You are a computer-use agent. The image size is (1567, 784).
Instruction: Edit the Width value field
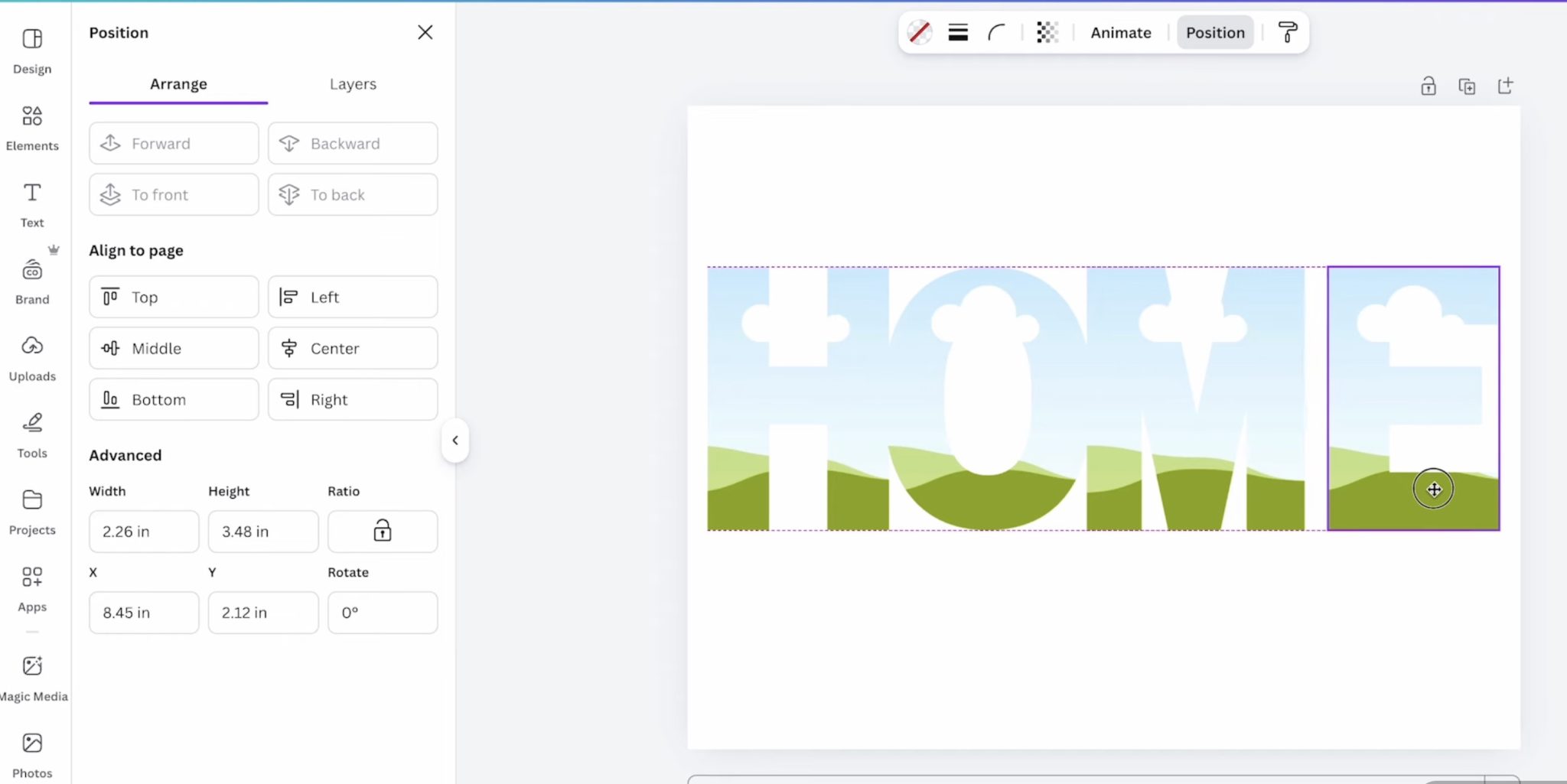[143, 531]
